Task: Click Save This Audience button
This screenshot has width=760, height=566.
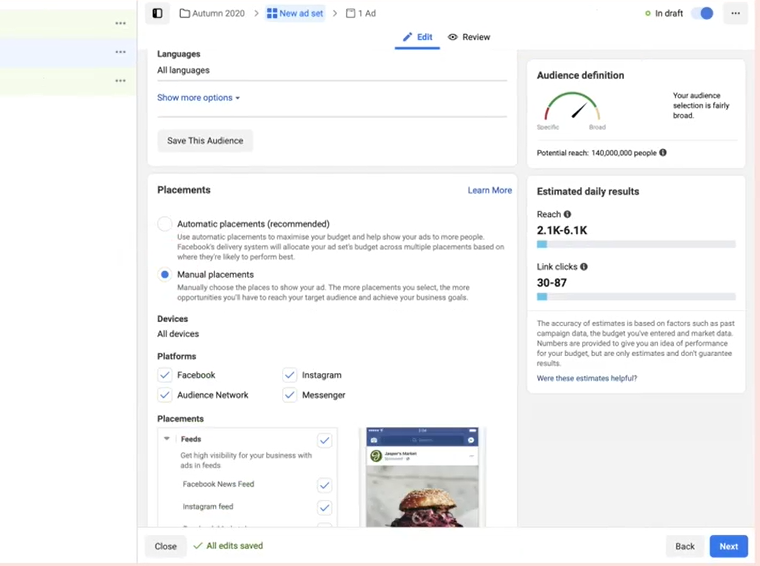Action: [205, 141]
